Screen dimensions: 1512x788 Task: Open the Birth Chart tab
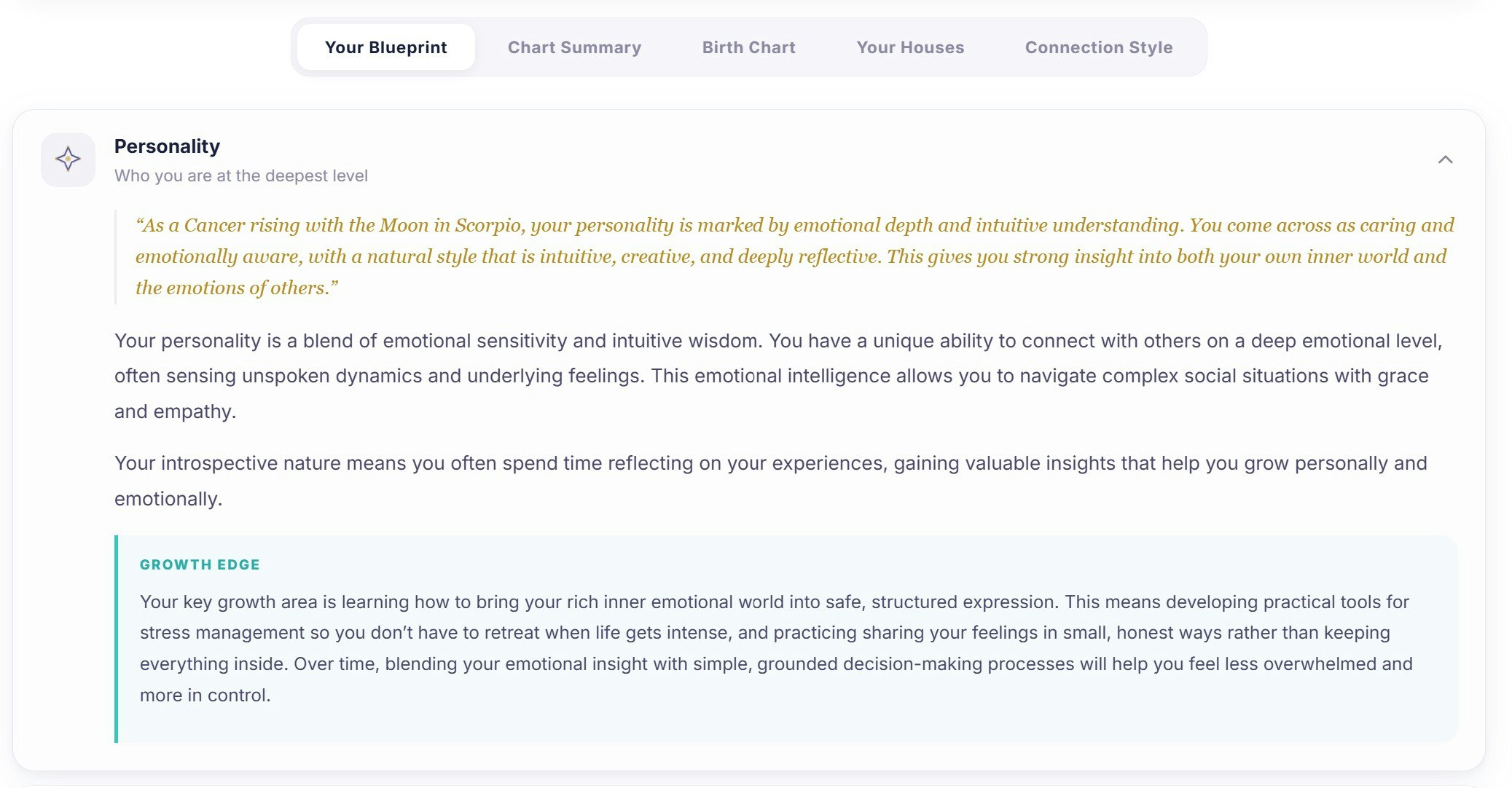(x=748, y=47)
